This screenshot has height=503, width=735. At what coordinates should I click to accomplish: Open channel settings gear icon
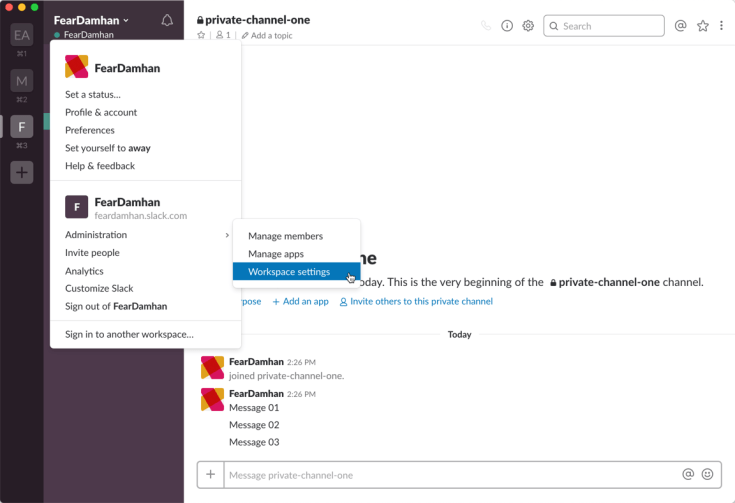pyautogui.click(x=528, y=26)
